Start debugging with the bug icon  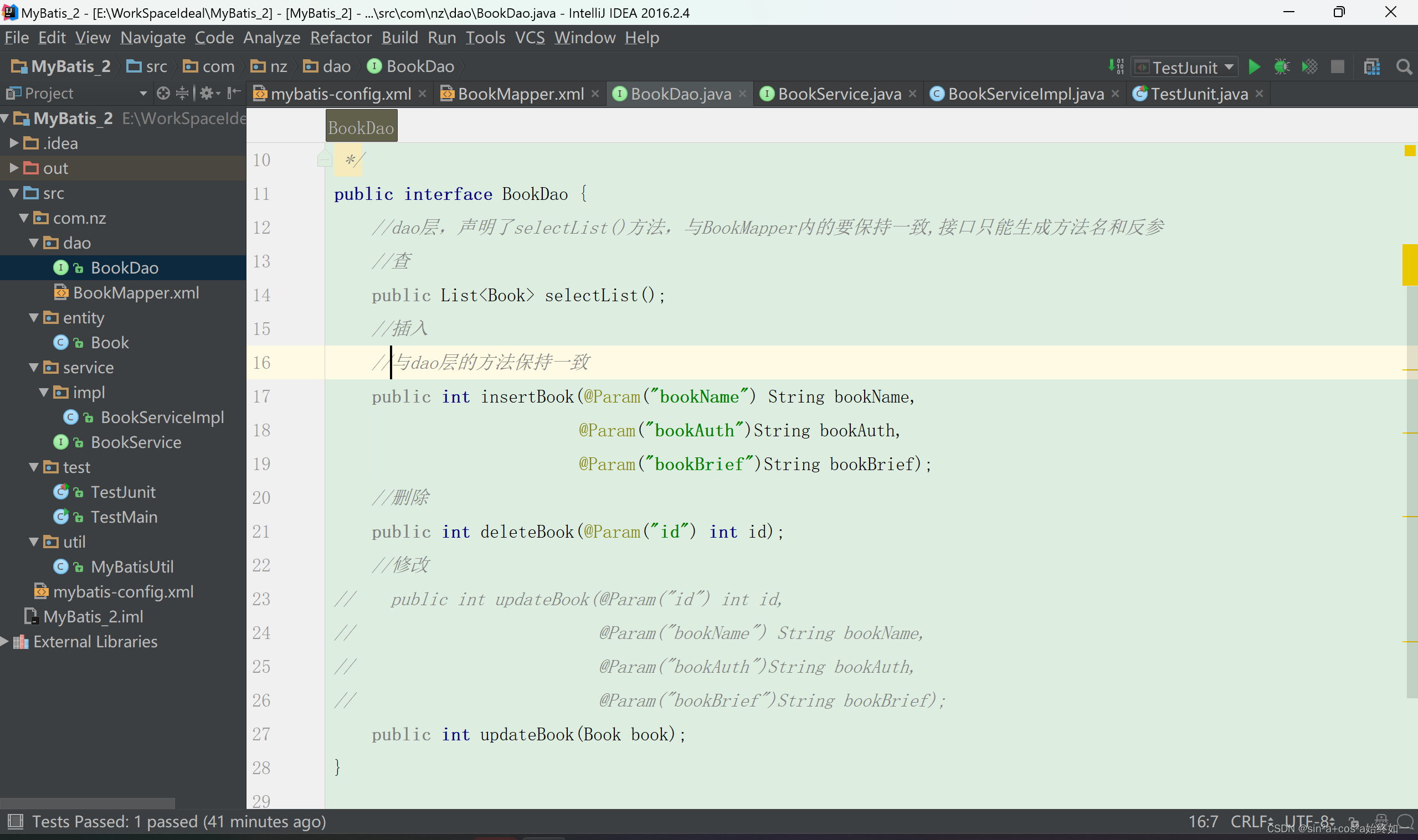point(1281,68)
